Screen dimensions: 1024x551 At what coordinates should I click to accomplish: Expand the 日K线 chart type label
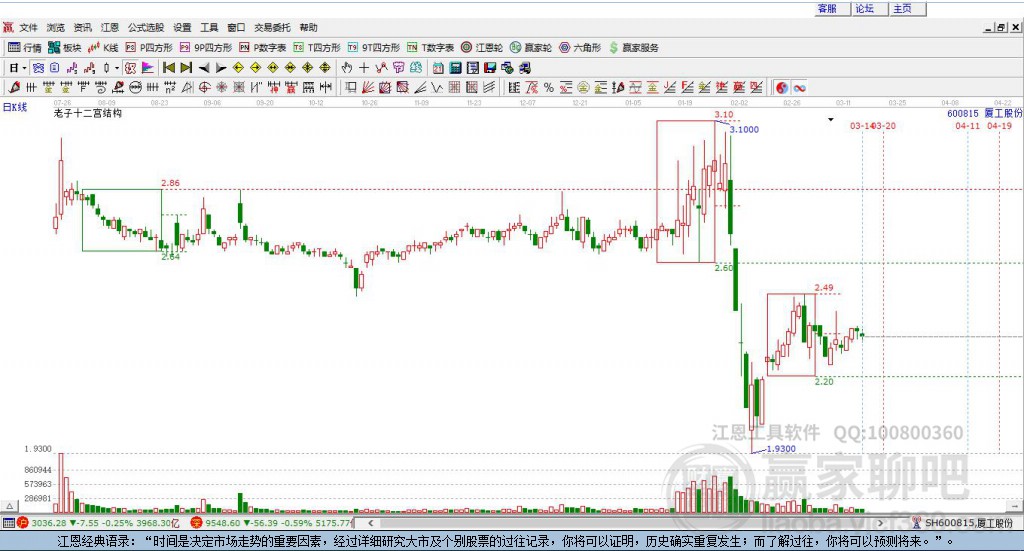pyautogui.click(x=14, y=106)
